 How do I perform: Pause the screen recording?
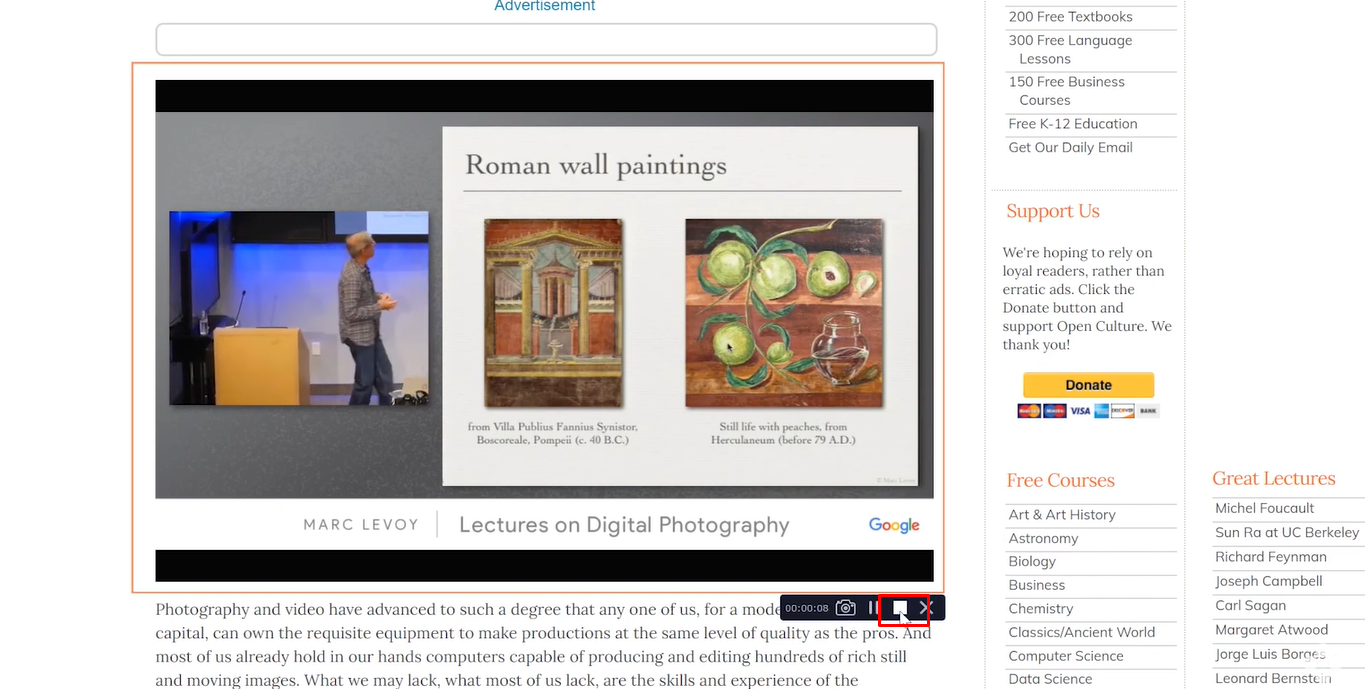pos(874,608)
